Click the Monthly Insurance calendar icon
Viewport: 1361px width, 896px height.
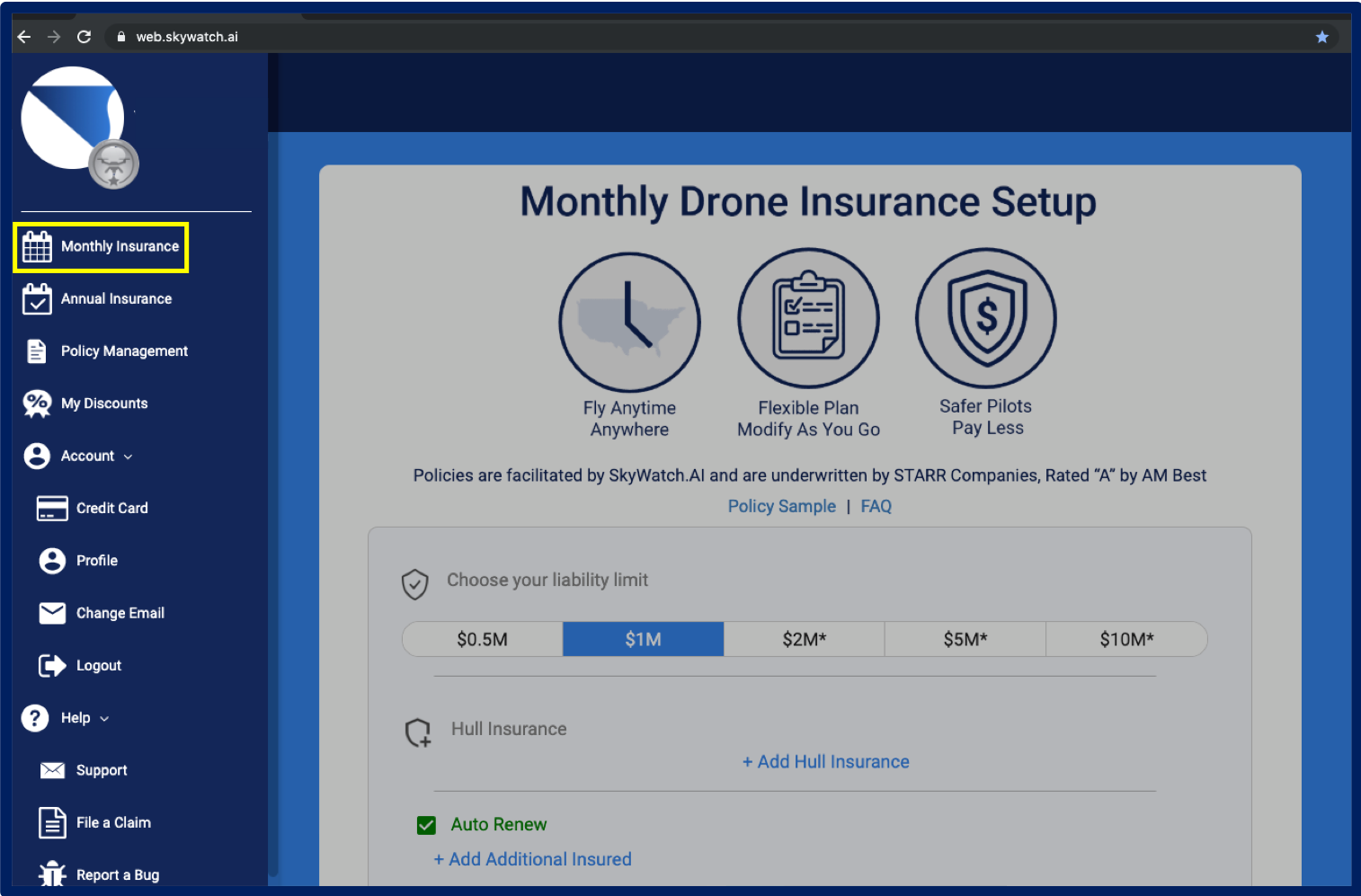click(x=37, y=246)
